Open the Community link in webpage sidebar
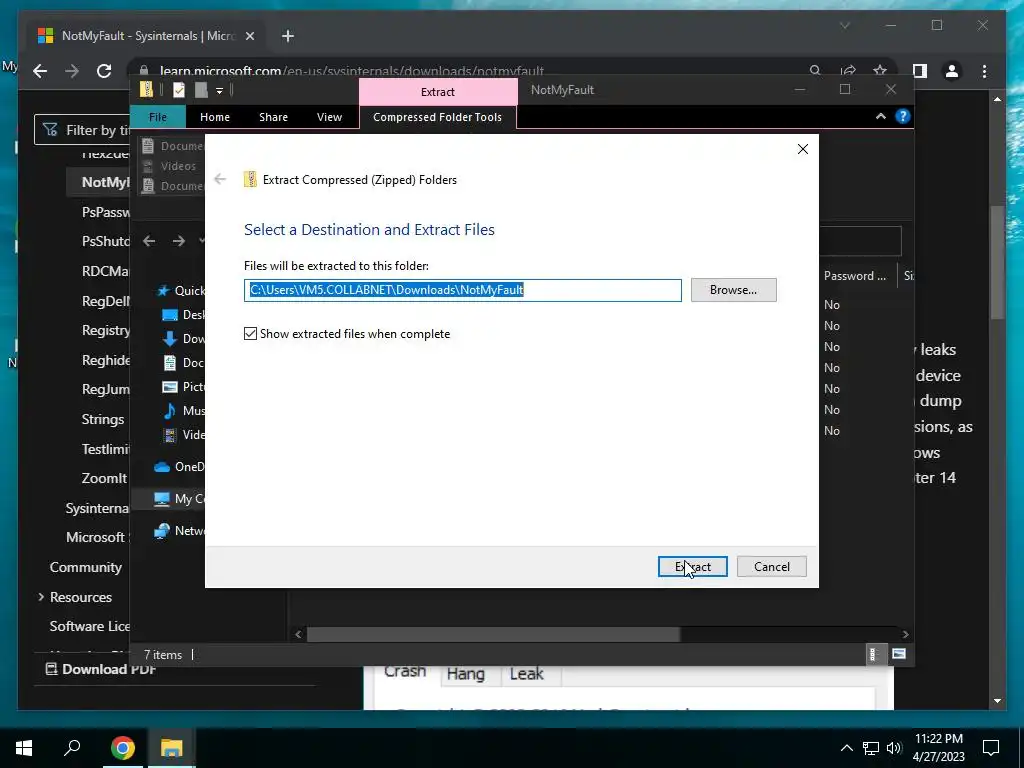Image resolution: width=1024 pixels, height=768 pixels. coord(86,567)
